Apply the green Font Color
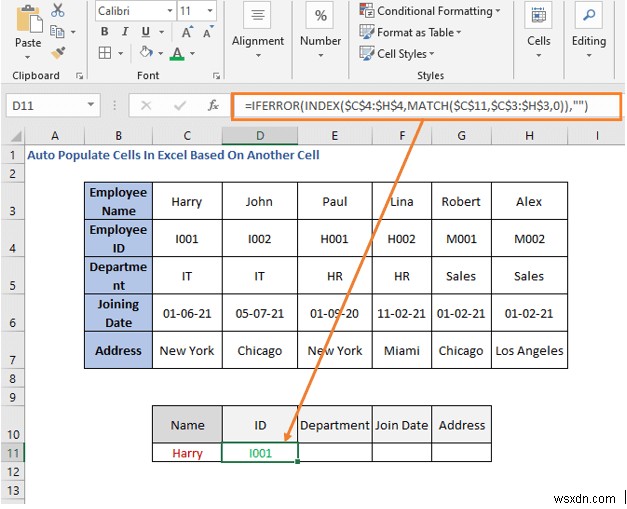 (177, 54)
